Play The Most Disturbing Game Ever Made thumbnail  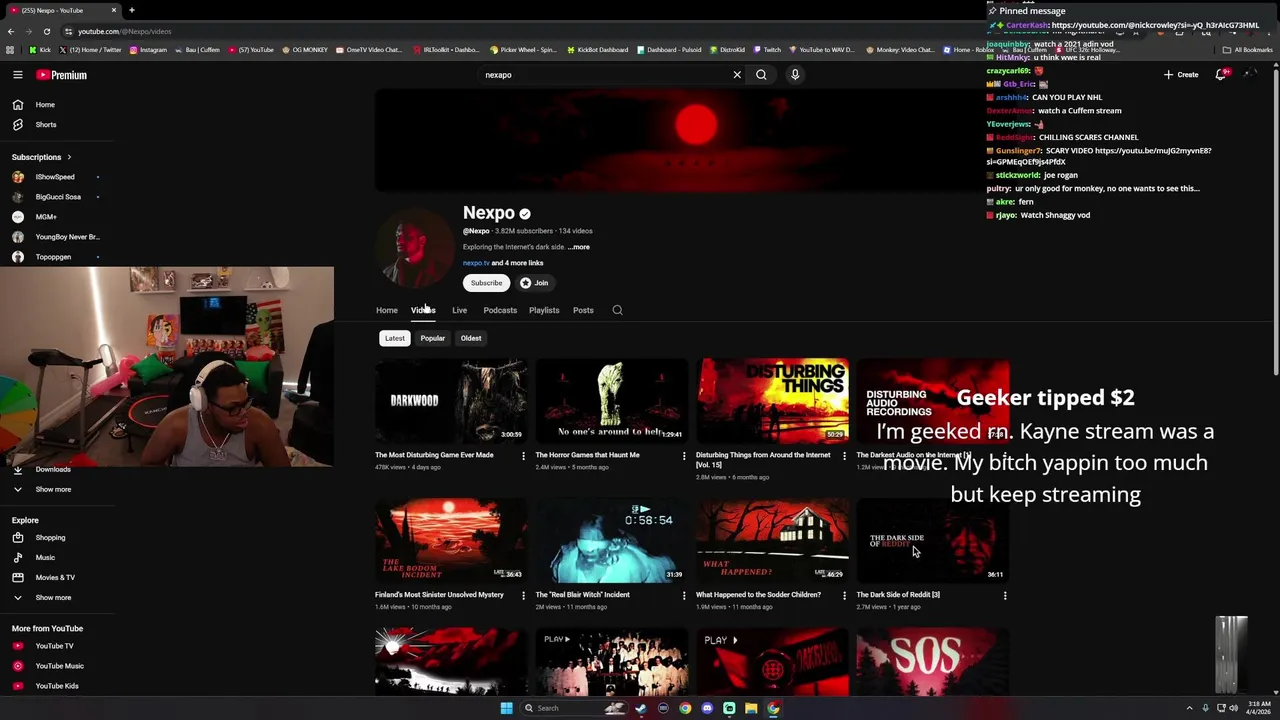[451, 400]
